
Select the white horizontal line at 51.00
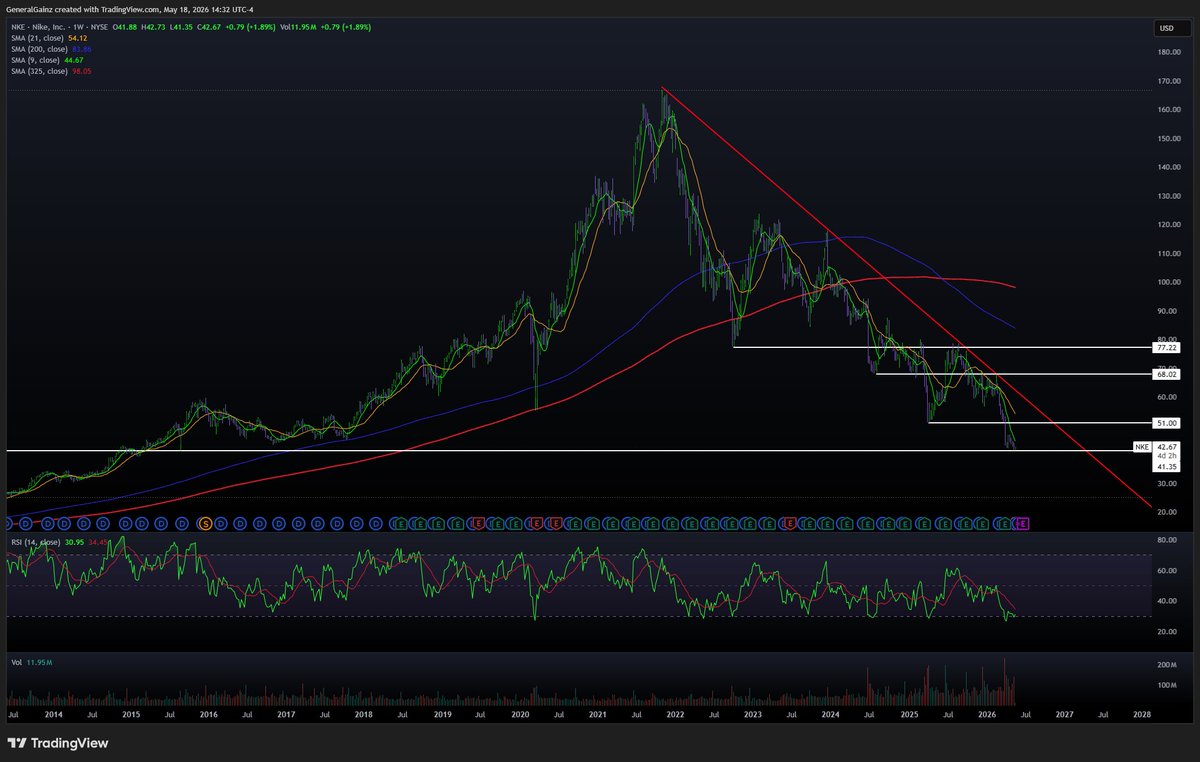(1040, 423)
